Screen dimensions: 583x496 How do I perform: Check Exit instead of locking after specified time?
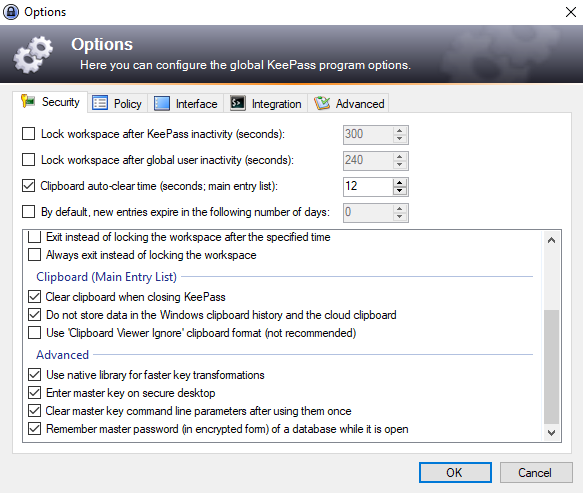click(x=35, y=237)
